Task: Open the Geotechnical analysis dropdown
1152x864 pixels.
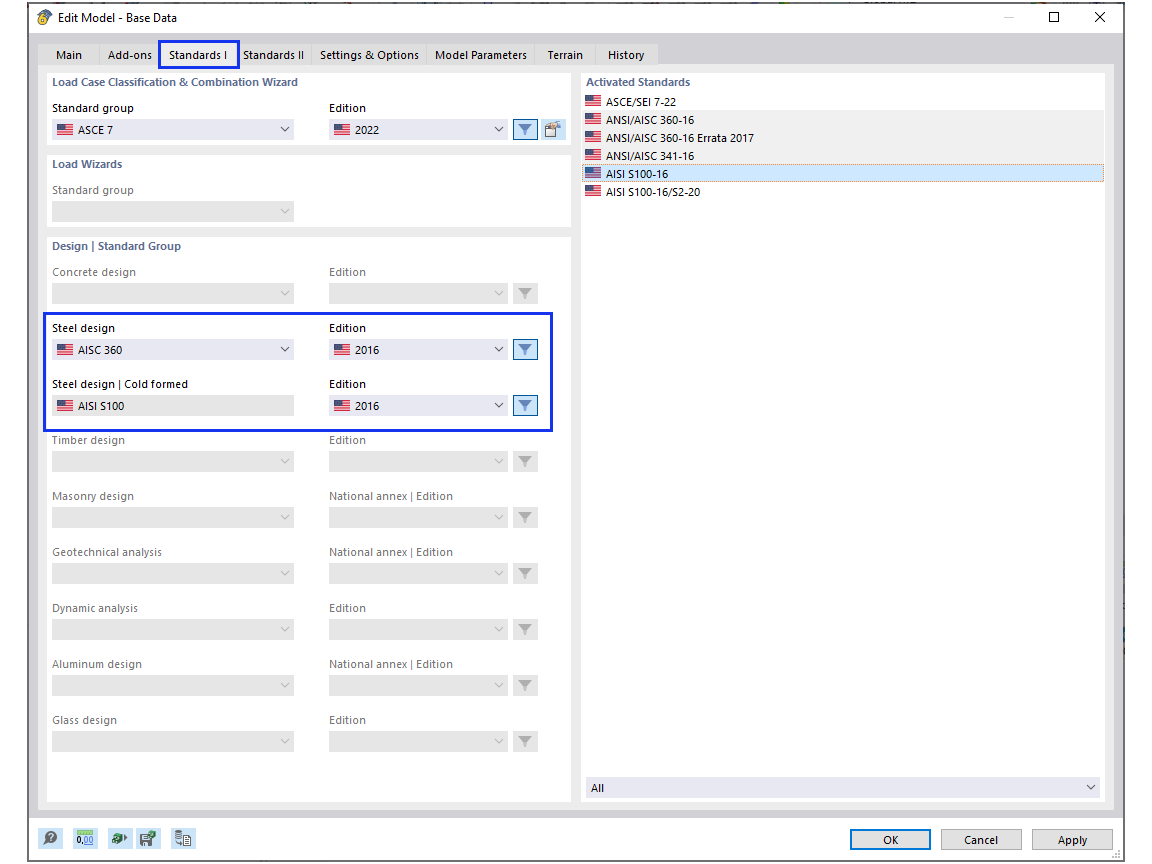Action: click(173, 573)
